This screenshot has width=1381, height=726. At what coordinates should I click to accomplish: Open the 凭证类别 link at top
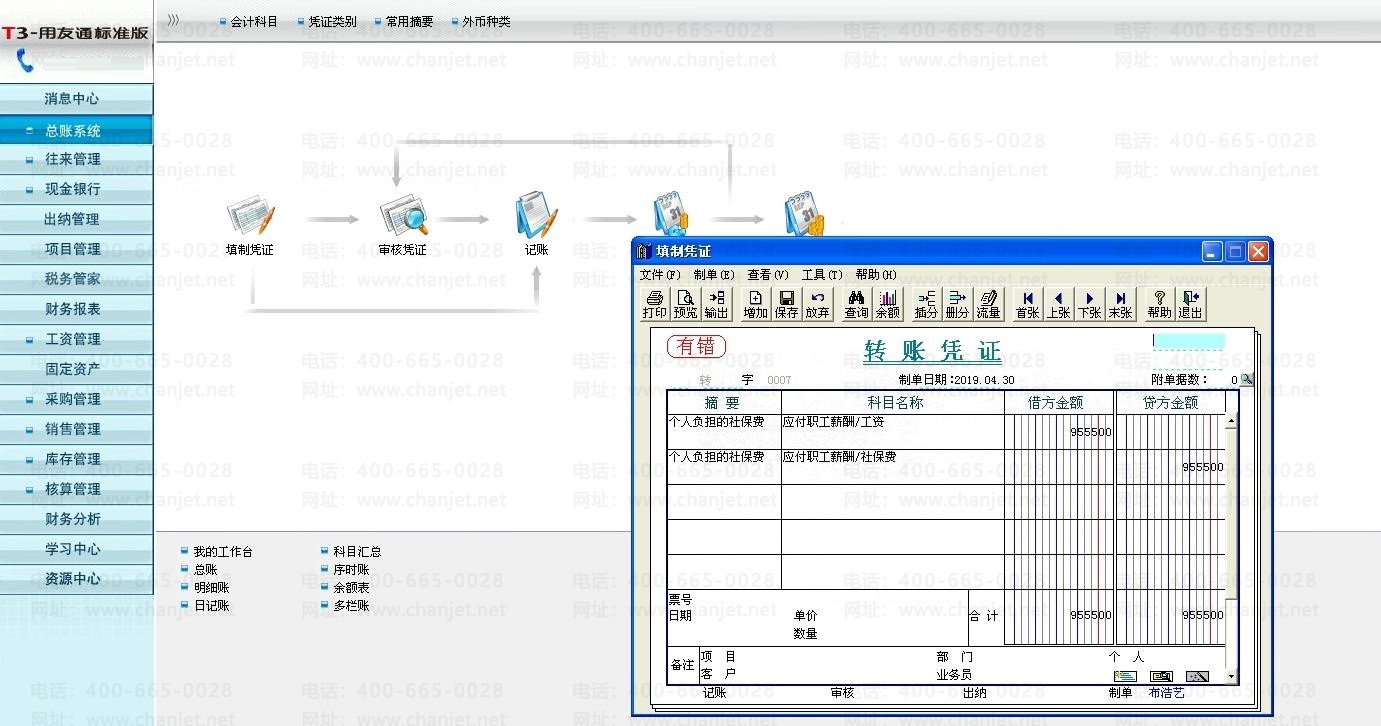click(332, 21)
